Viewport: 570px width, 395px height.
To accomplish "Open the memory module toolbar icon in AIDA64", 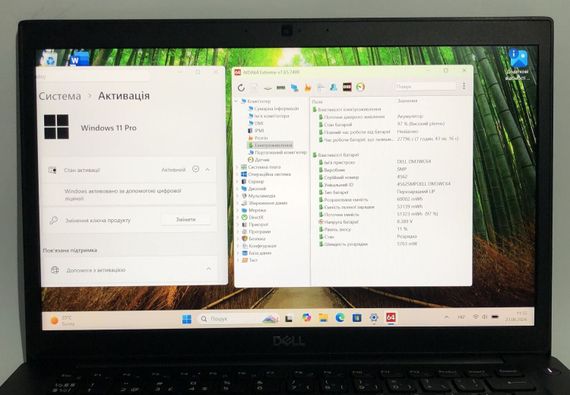I will coord(281,88).
